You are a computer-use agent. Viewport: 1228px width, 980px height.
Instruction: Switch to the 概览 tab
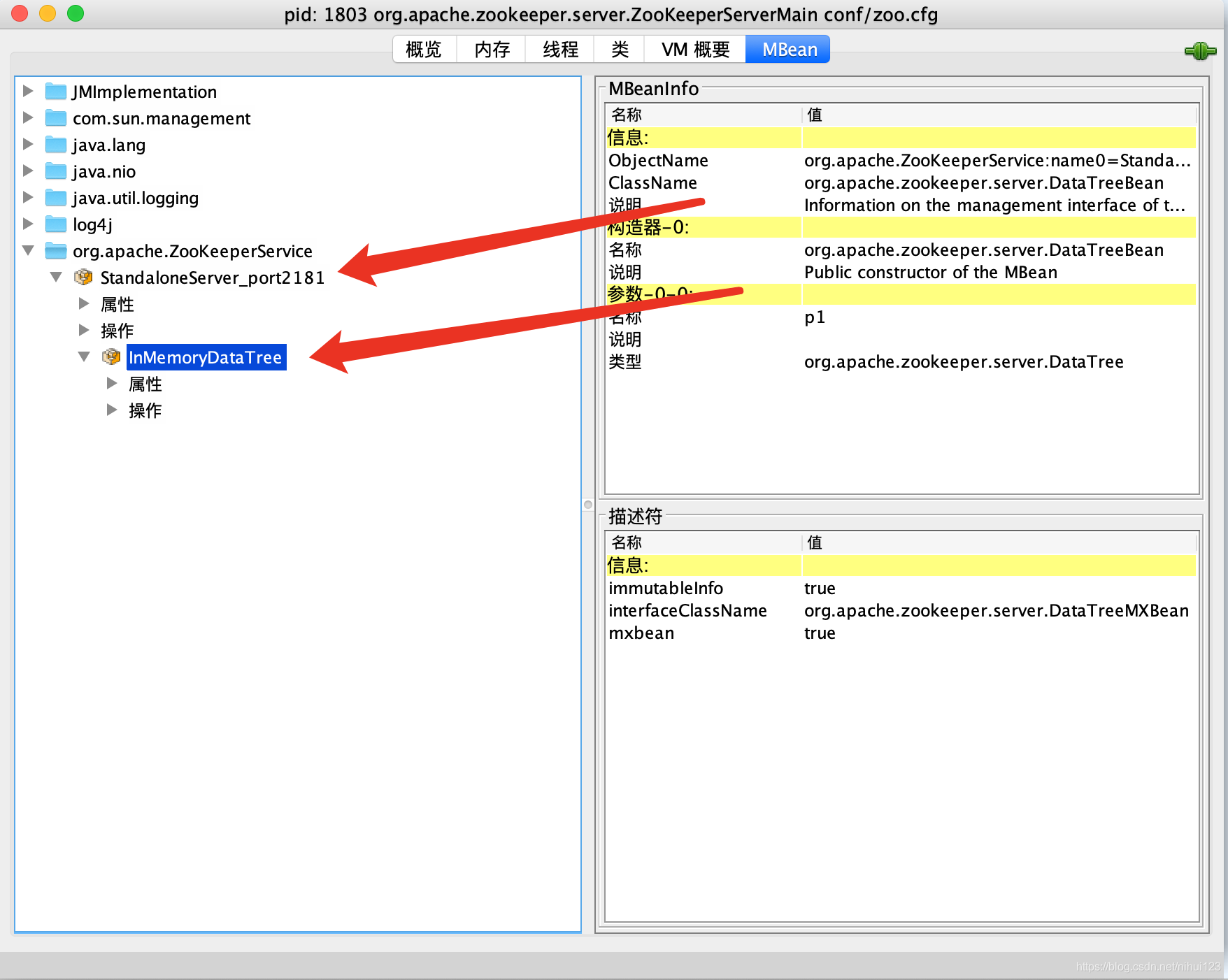tap(424, 50)
